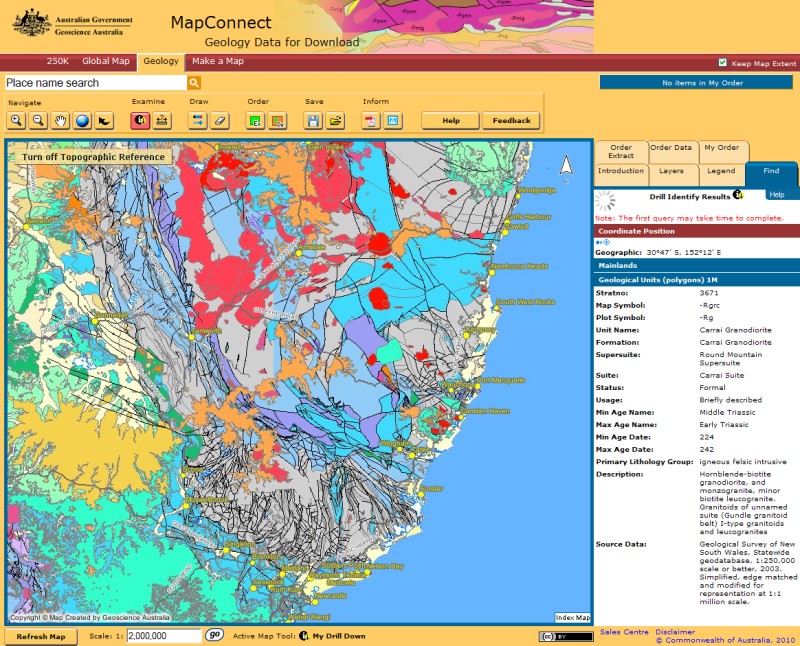The width and height of the screenshot is (800, 646).
Task: Select the Zoom In tool
Action: tap(17, 121)
